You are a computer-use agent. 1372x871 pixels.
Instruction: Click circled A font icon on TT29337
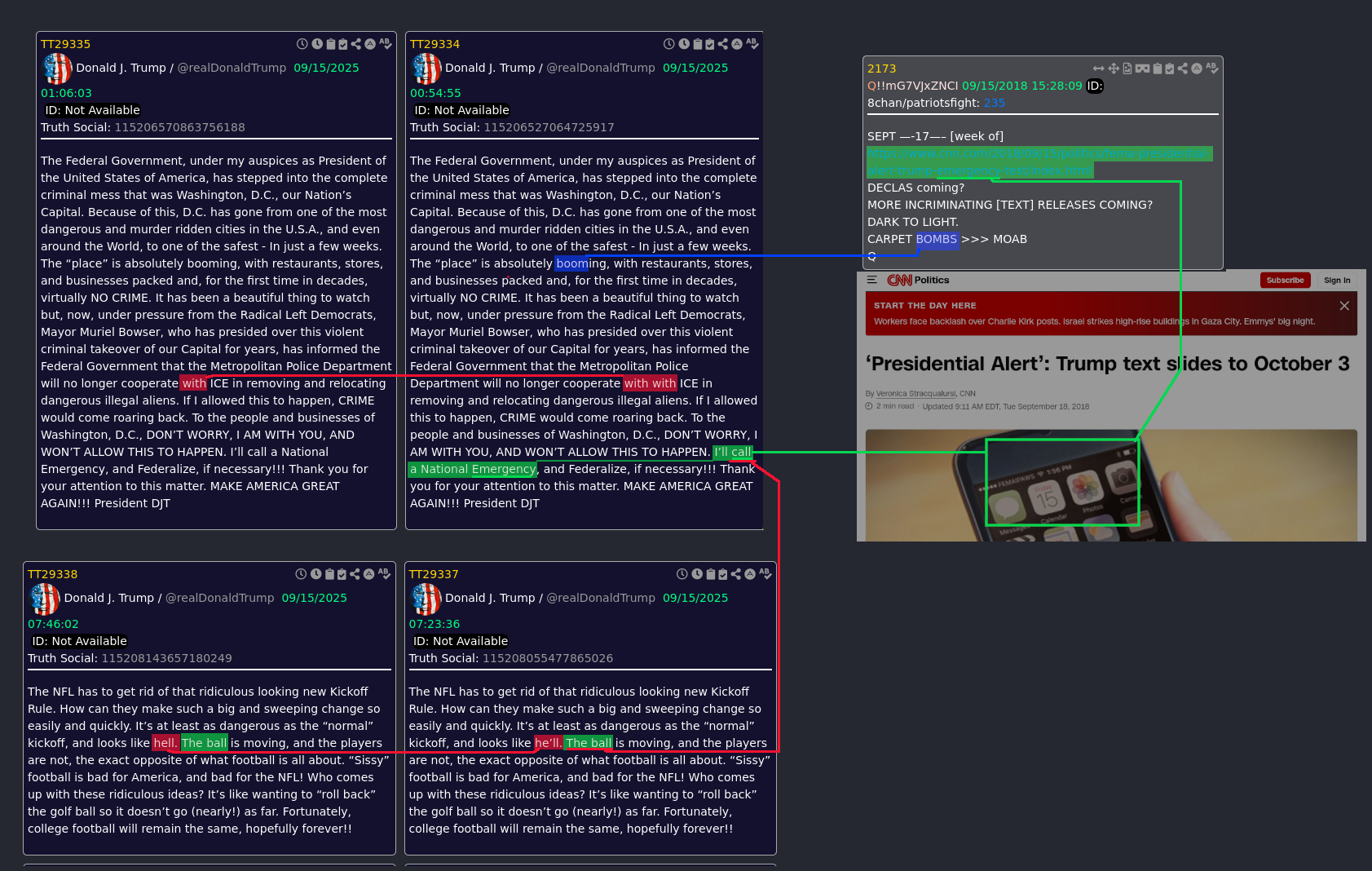click(750, 574)
